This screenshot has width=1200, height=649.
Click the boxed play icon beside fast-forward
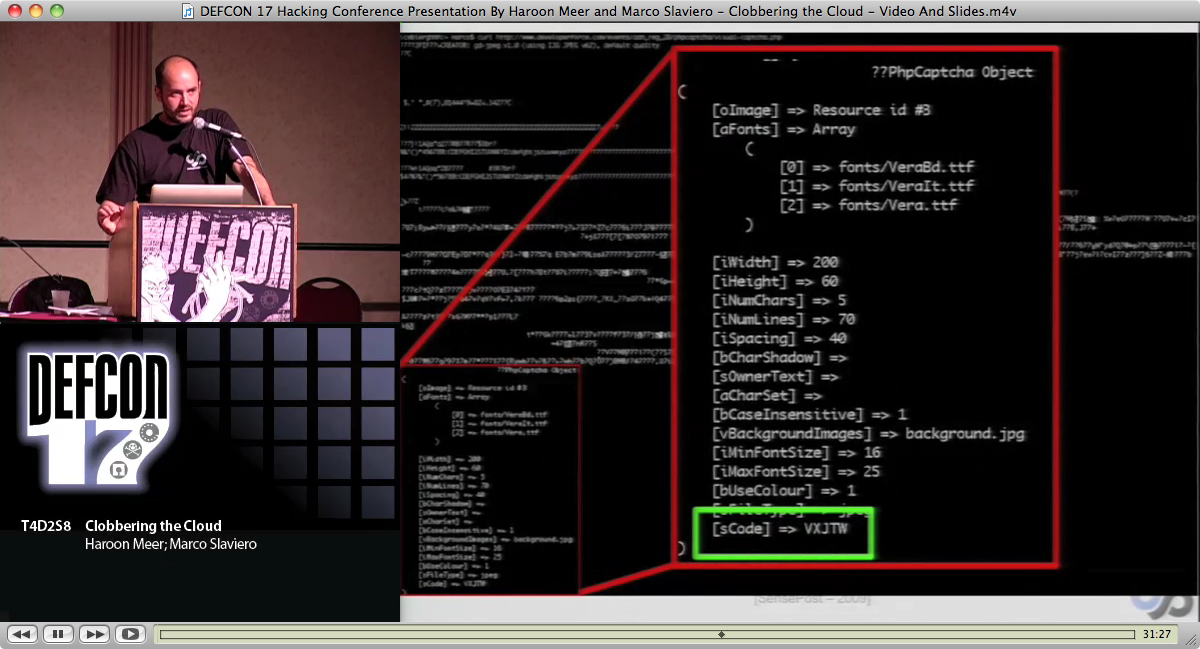(129, 634)
